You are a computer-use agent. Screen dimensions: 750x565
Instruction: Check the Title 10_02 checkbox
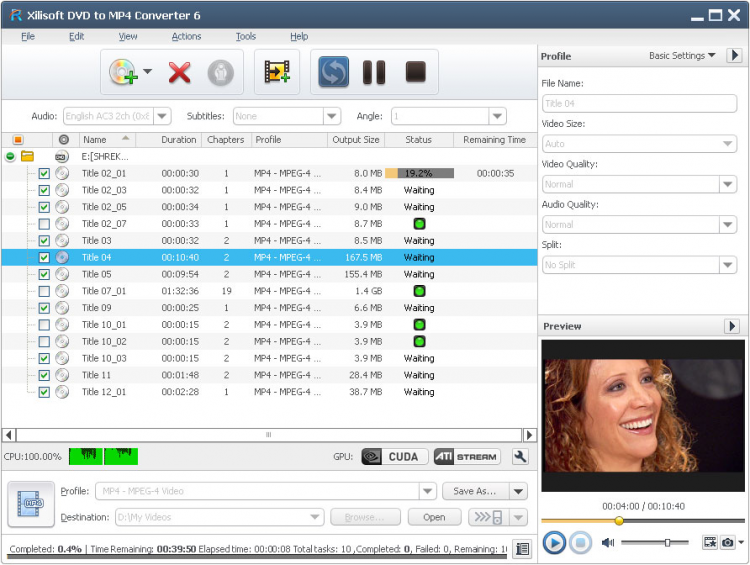tap(44, 342)
